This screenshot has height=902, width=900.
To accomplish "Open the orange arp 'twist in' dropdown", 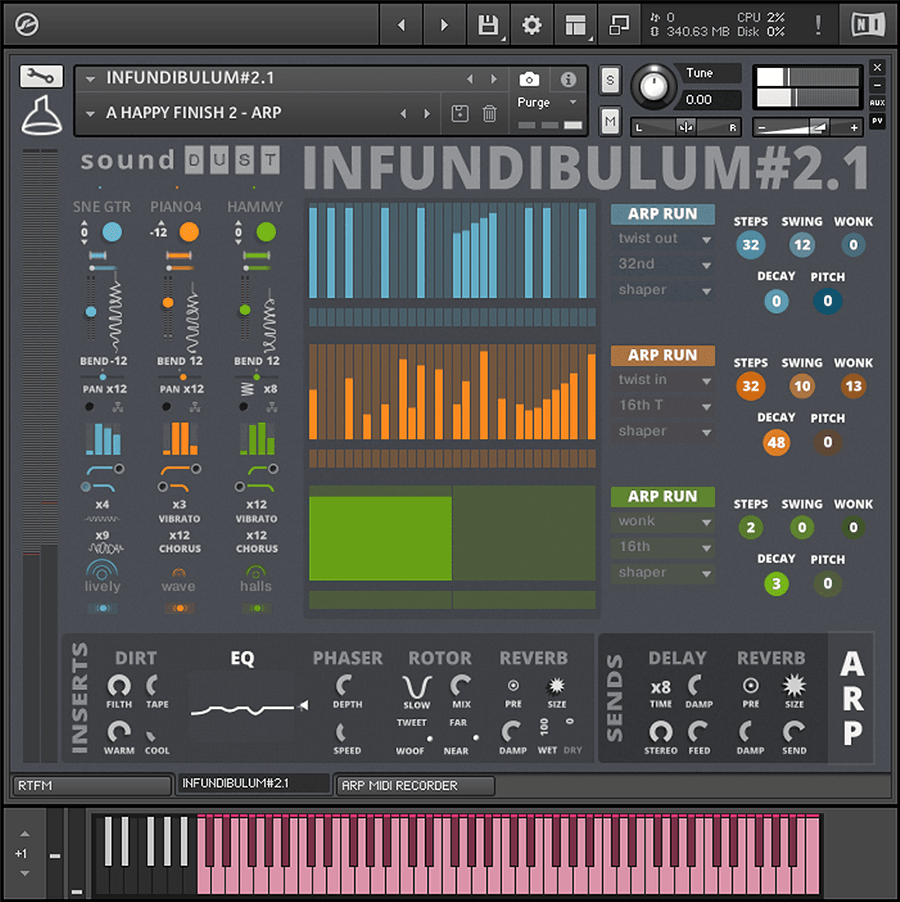I will point(662,380).
